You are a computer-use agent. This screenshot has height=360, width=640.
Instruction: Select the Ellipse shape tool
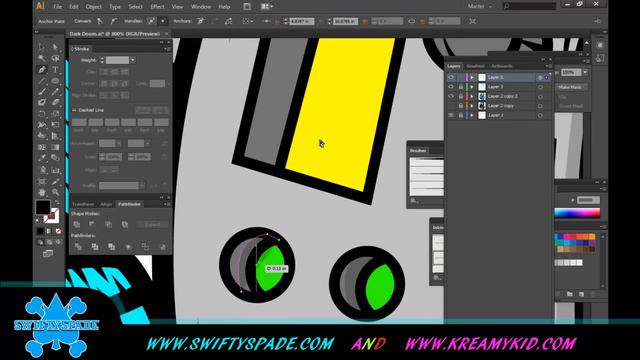pos(55,81)
